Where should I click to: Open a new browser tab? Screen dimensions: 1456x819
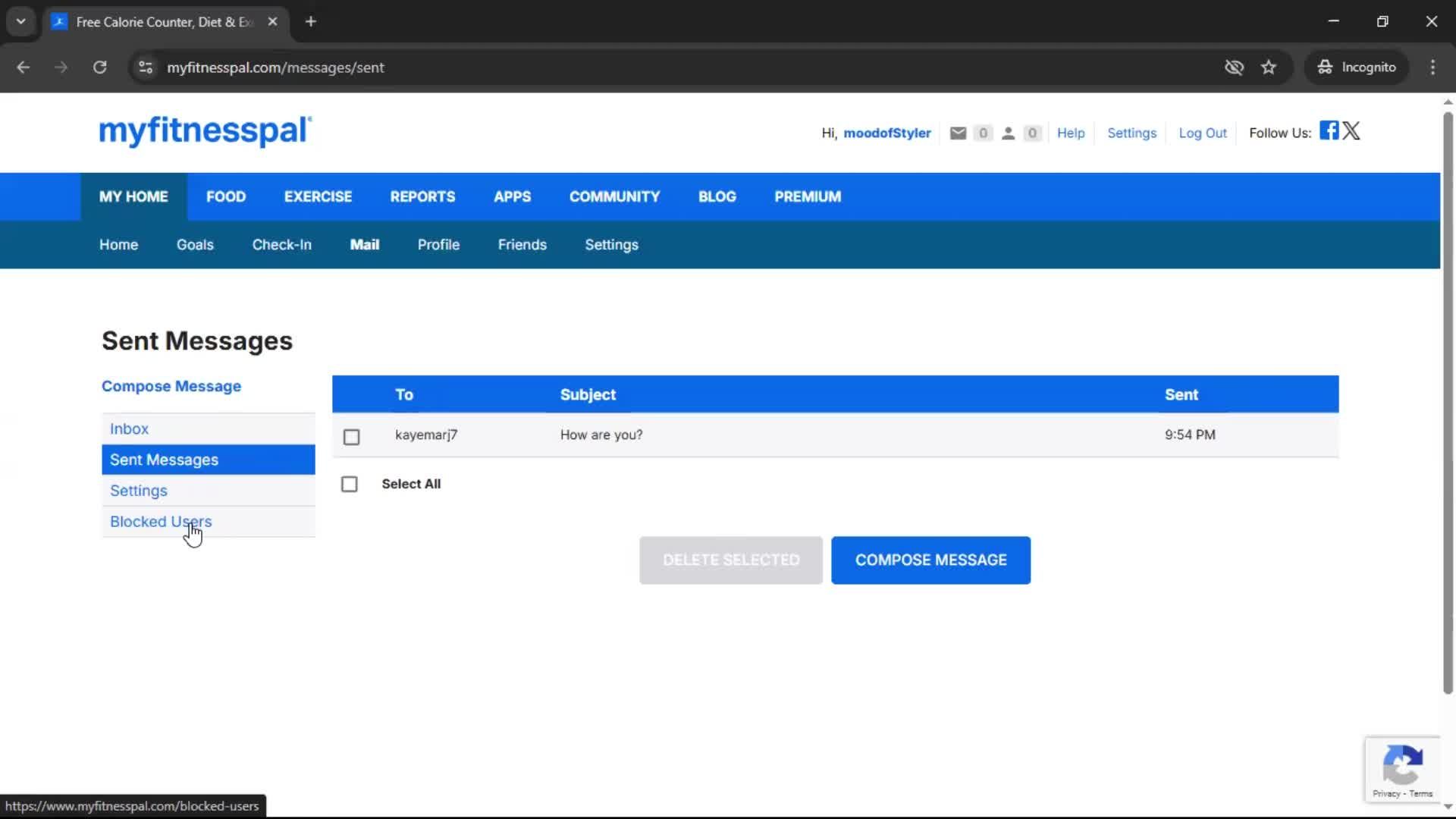[x=310, y=22]
